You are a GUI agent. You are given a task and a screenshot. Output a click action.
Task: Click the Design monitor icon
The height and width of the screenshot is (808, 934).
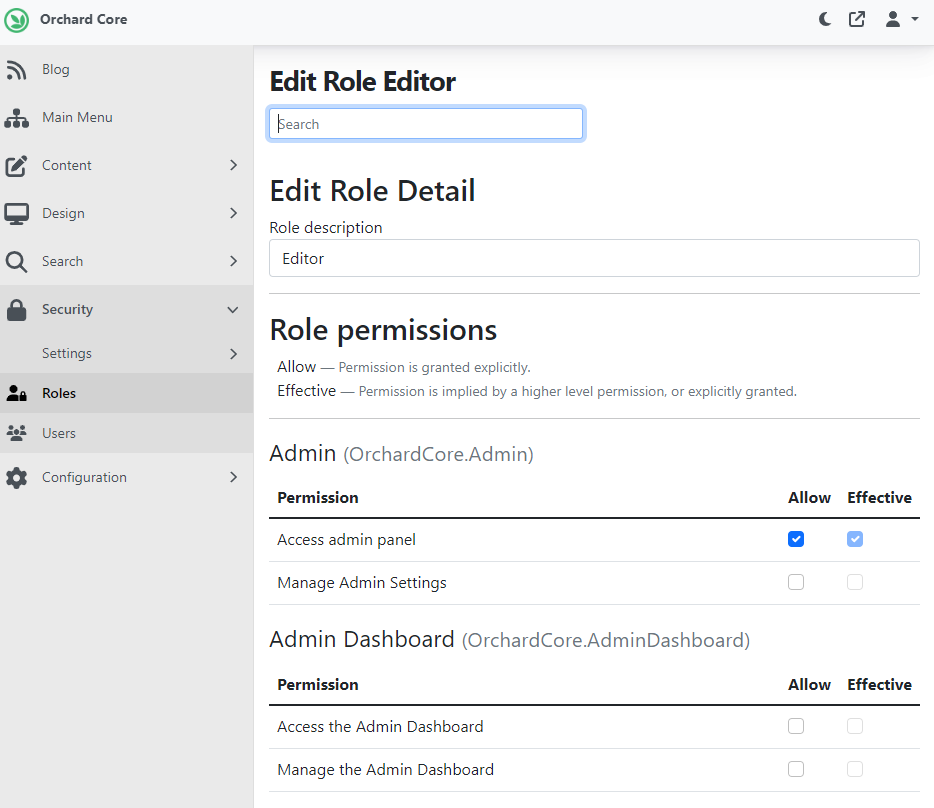[16, 214]
